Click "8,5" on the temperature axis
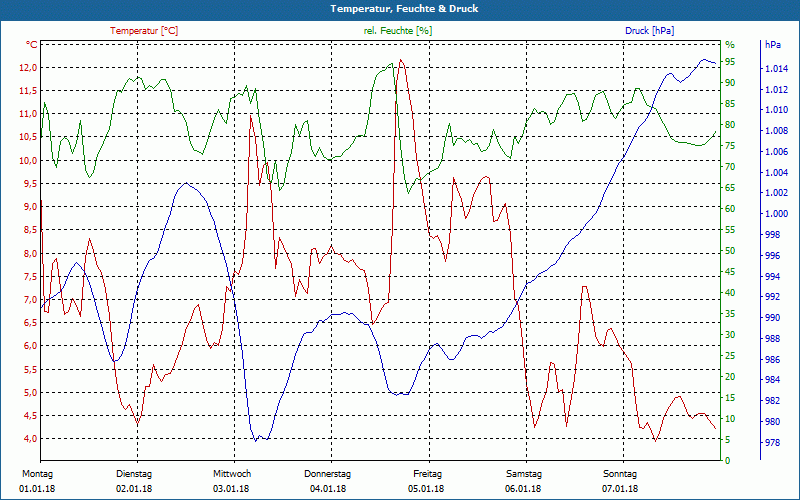Image resolution: width=800 pixels, height=500 pixels. [x=30, y=230]
